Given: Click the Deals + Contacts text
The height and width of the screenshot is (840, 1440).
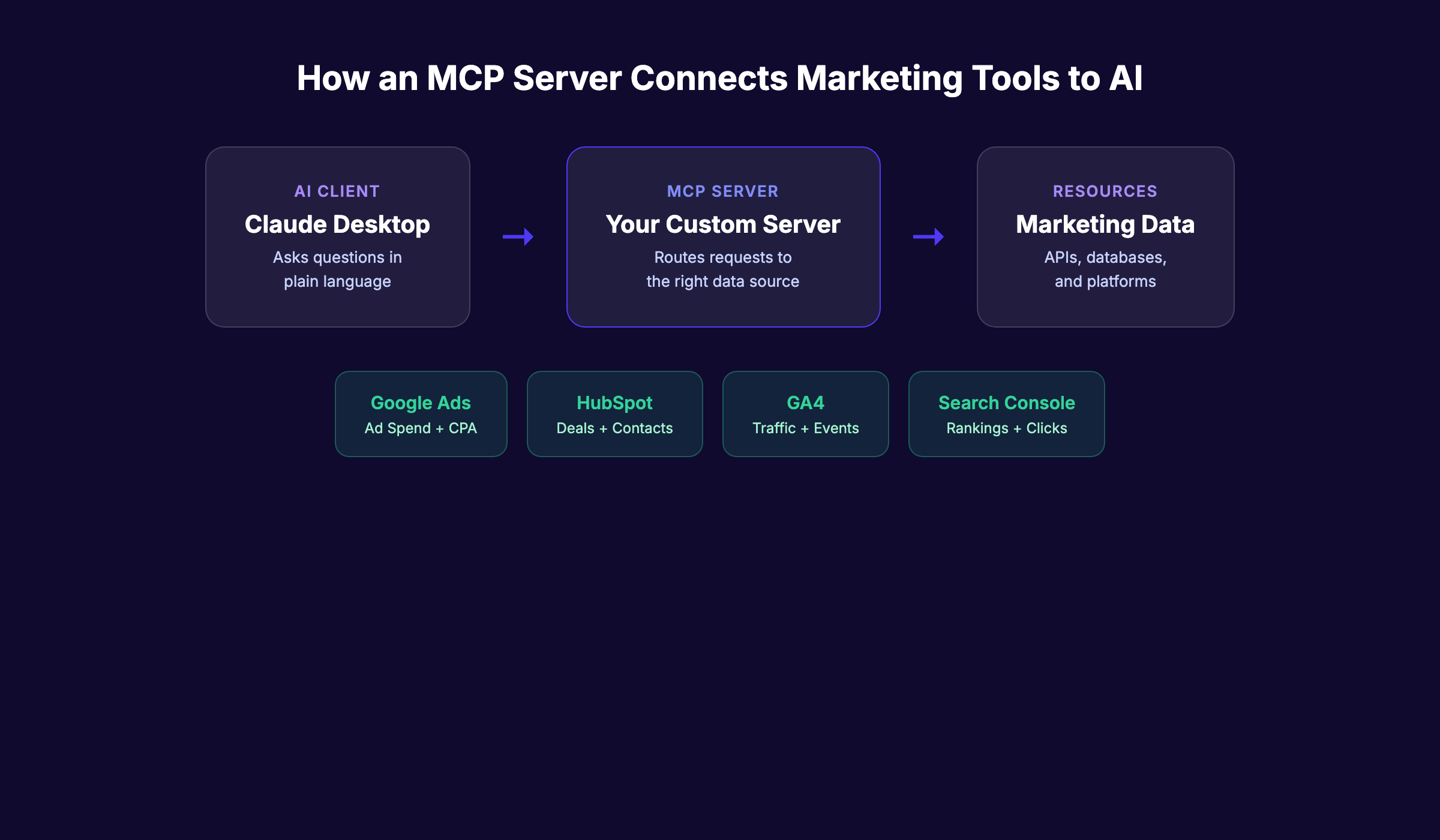Looking at the screenshot, I should [614, 428].
